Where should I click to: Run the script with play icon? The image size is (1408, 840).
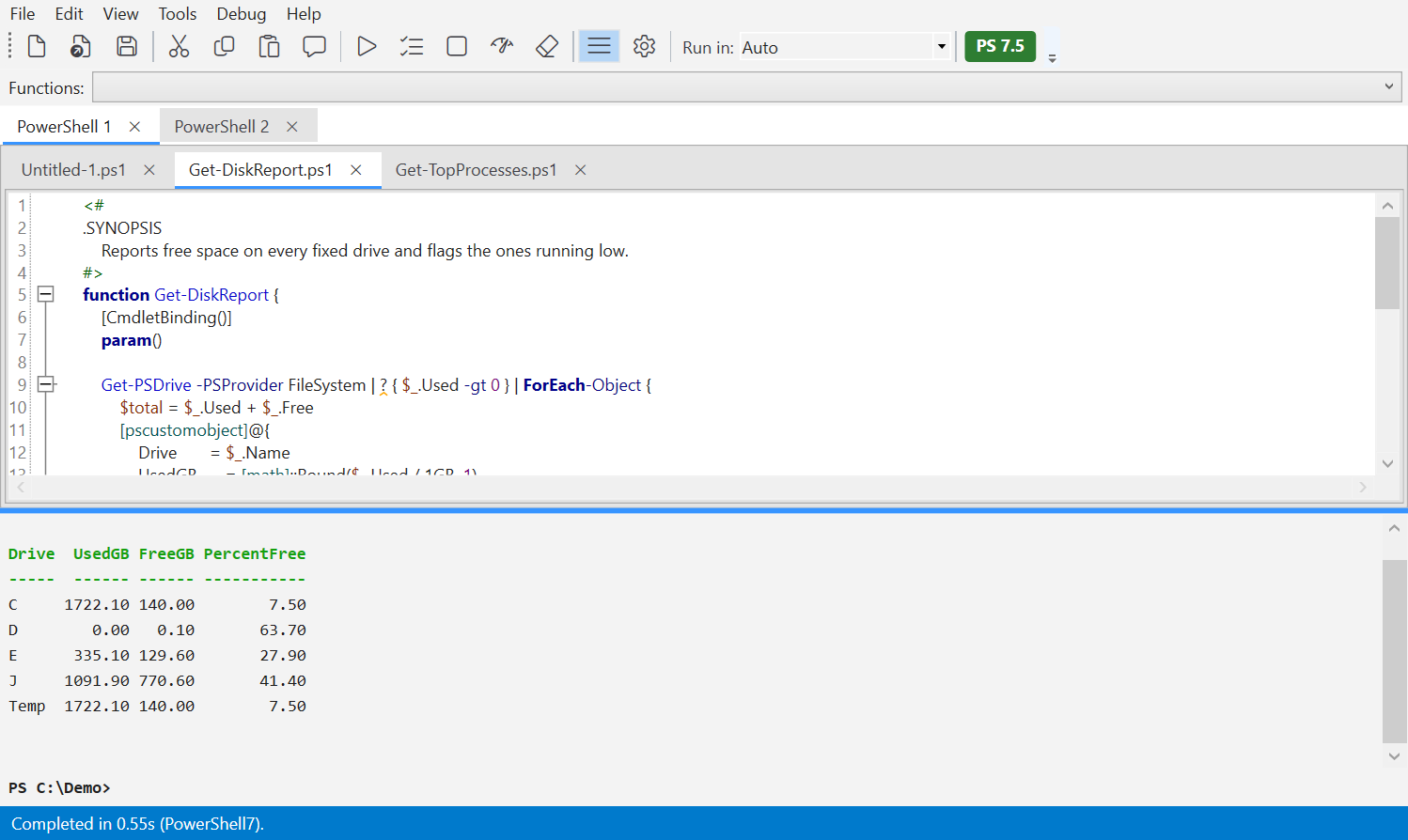(x=367, y=46)
